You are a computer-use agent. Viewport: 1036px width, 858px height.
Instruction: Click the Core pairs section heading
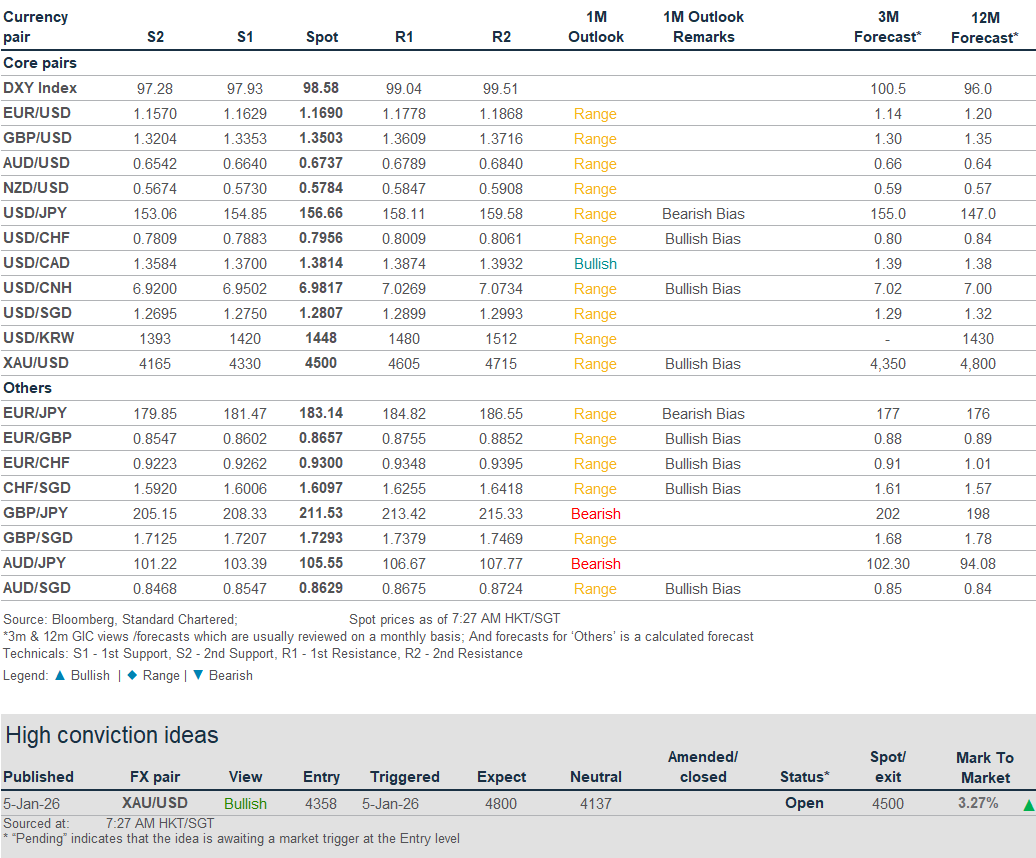tap(40, 63)
